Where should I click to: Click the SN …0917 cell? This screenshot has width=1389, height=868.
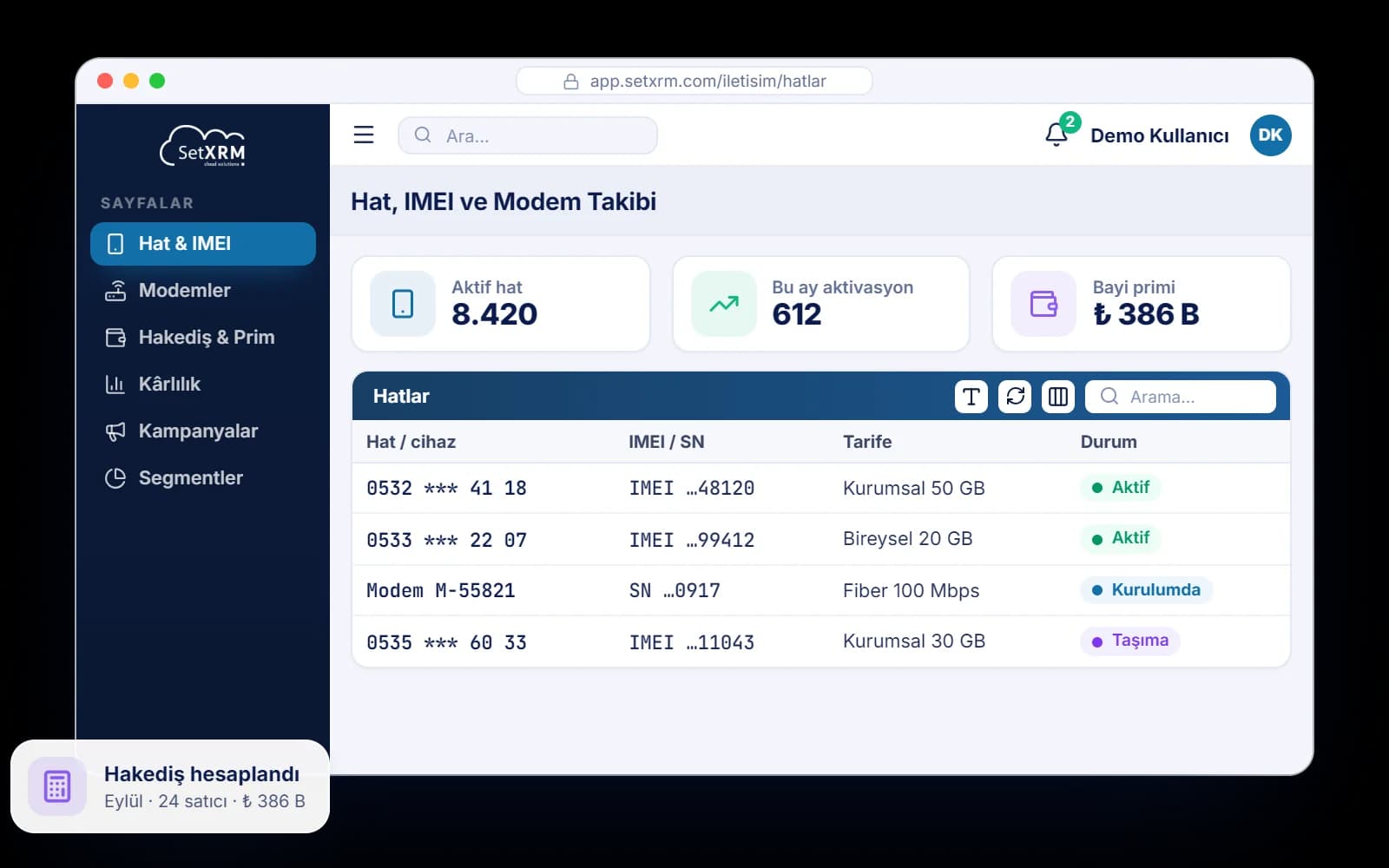tap(675, 590)
